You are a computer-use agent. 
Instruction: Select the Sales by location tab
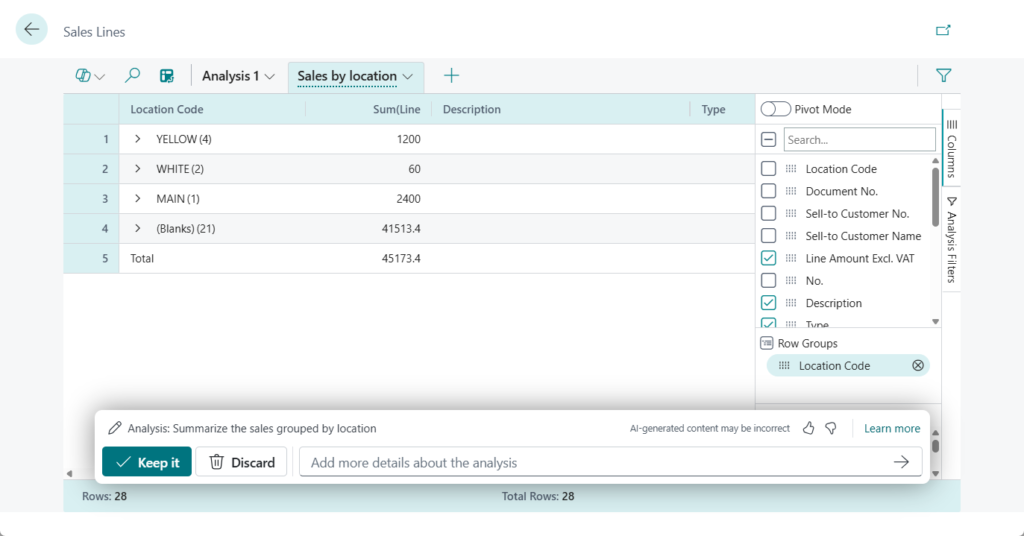(x=347, y=76)
